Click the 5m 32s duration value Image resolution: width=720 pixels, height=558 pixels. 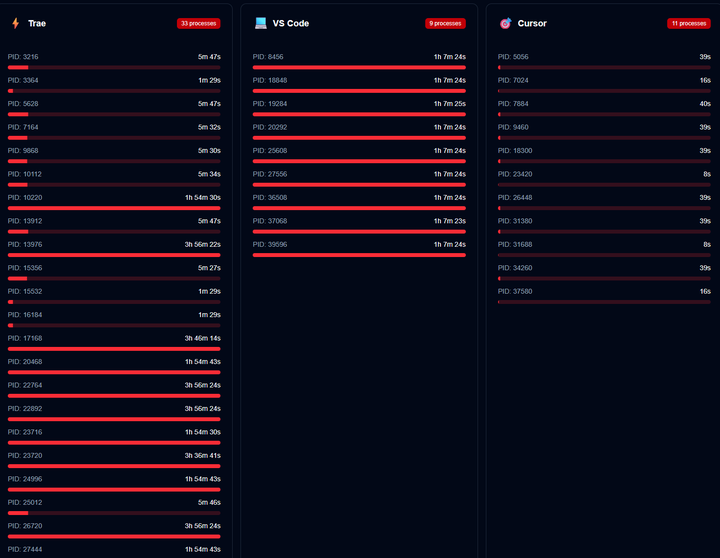[209, 127]
